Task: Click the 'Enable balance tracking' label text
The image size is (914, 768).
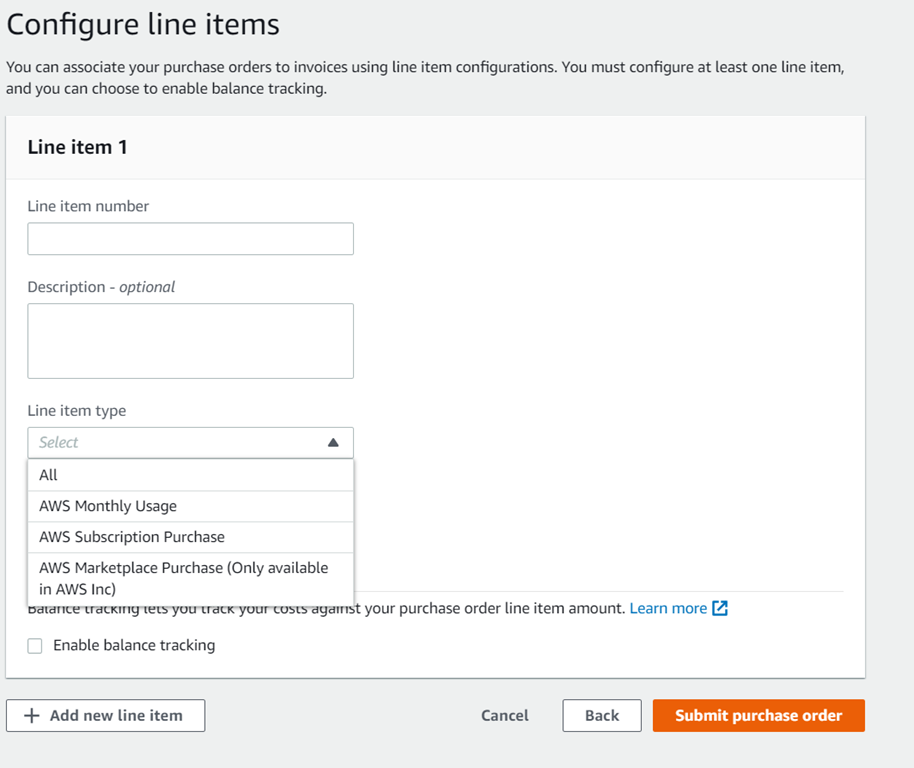Action: [134, 646]
